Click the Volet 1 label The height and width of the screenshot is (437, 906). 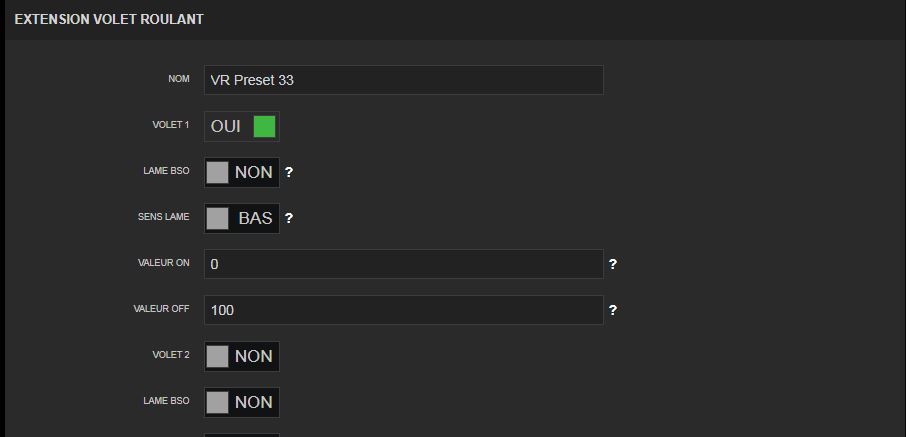[x=170, y=125]
